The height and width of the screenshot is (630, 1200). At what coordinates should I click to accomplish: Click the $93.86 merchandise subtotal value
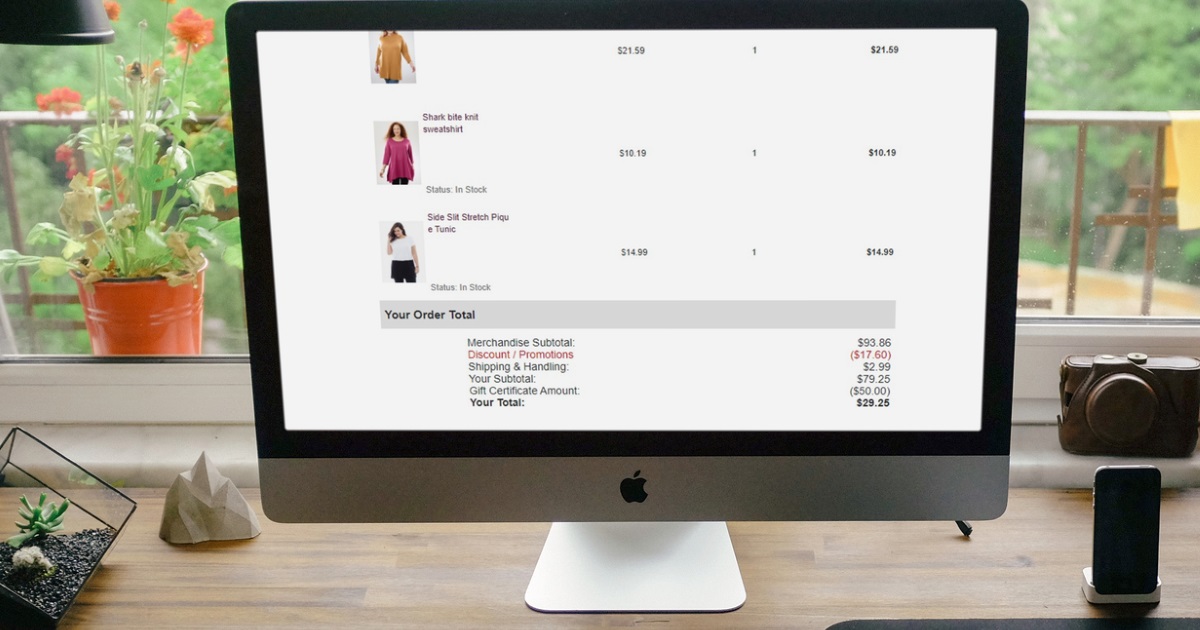[873, 343]
